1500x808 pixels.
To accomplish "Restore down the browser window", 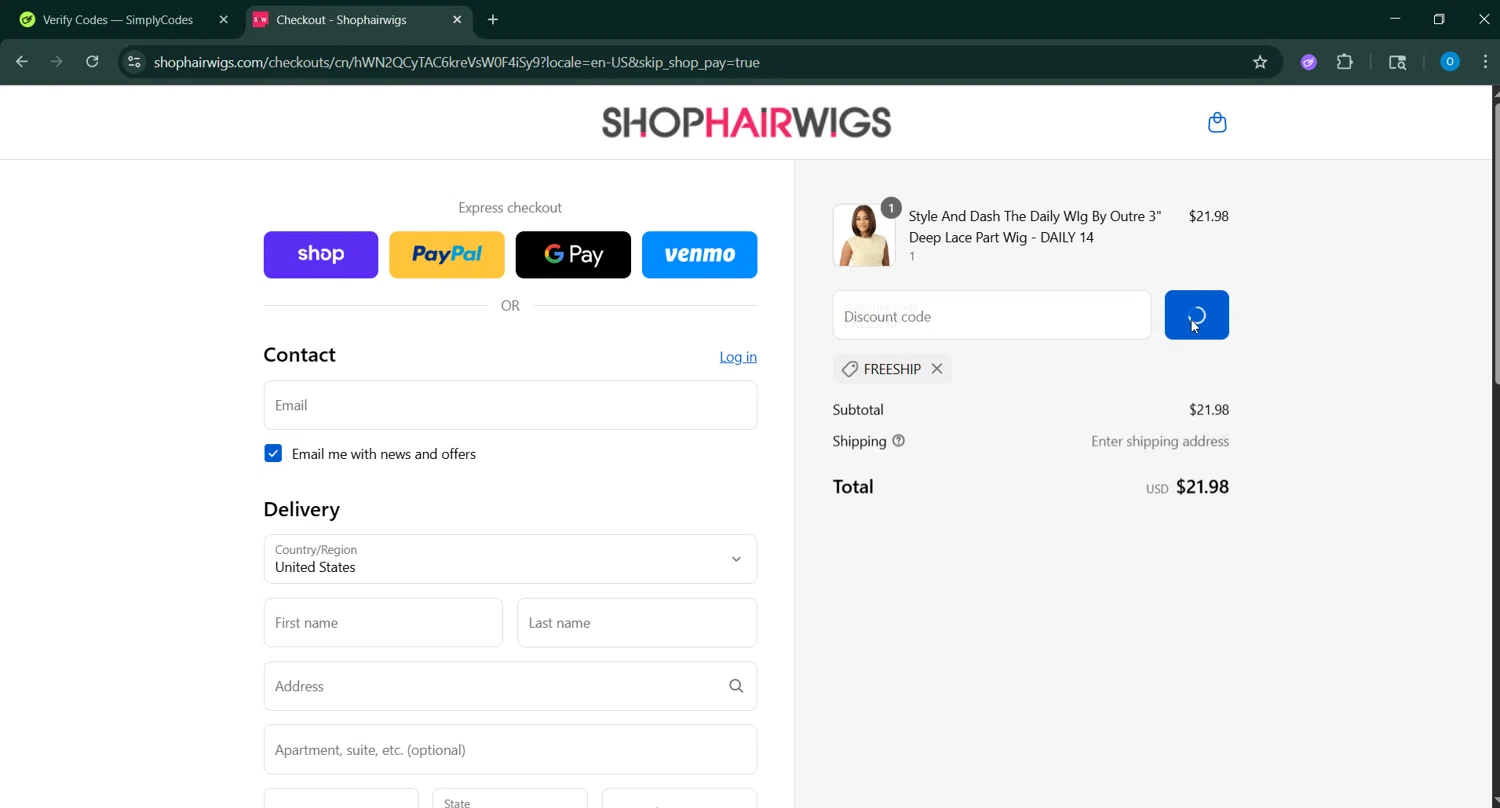I will pyautogui.click(x=1439, y=19).
